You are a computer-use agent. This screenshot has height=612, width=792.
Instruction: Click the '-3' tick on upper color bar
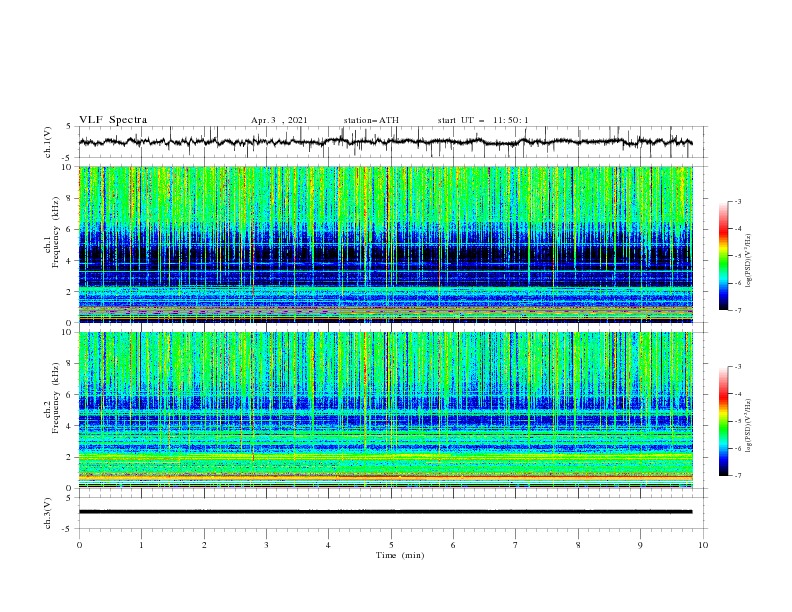click(738, 201)
